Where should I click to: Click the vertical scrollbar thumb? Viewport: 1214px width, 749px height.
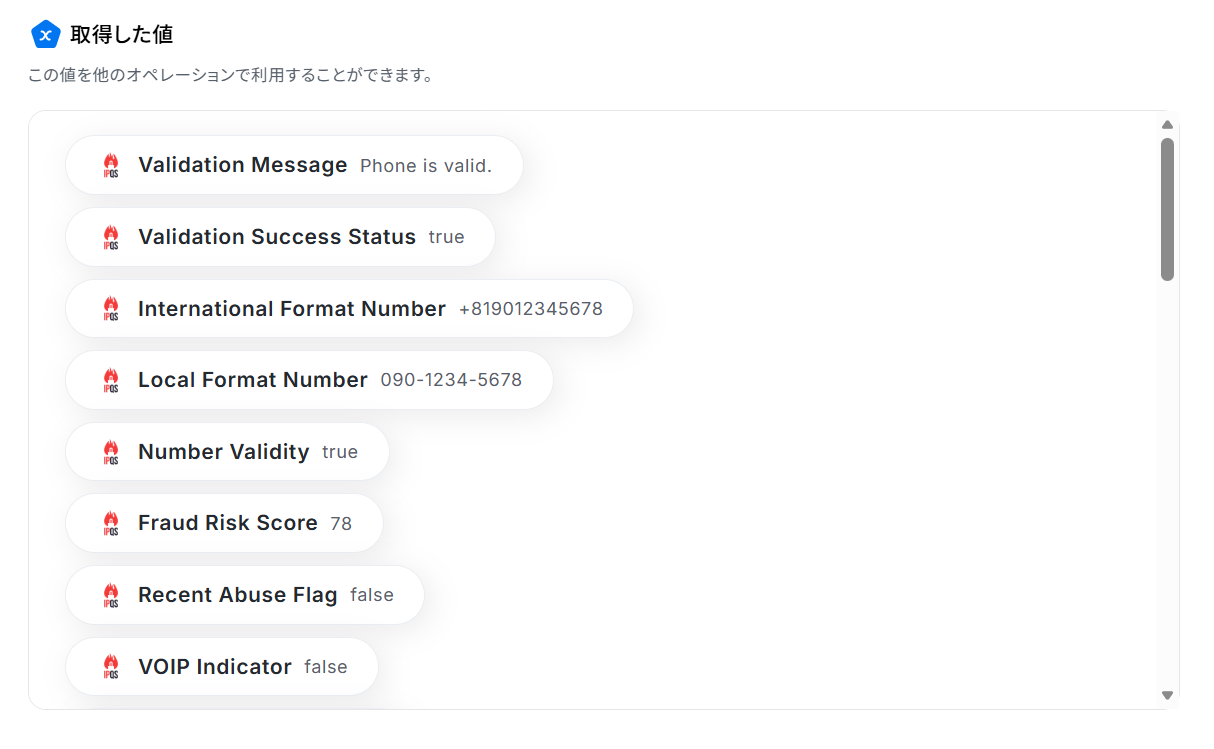1167,209
